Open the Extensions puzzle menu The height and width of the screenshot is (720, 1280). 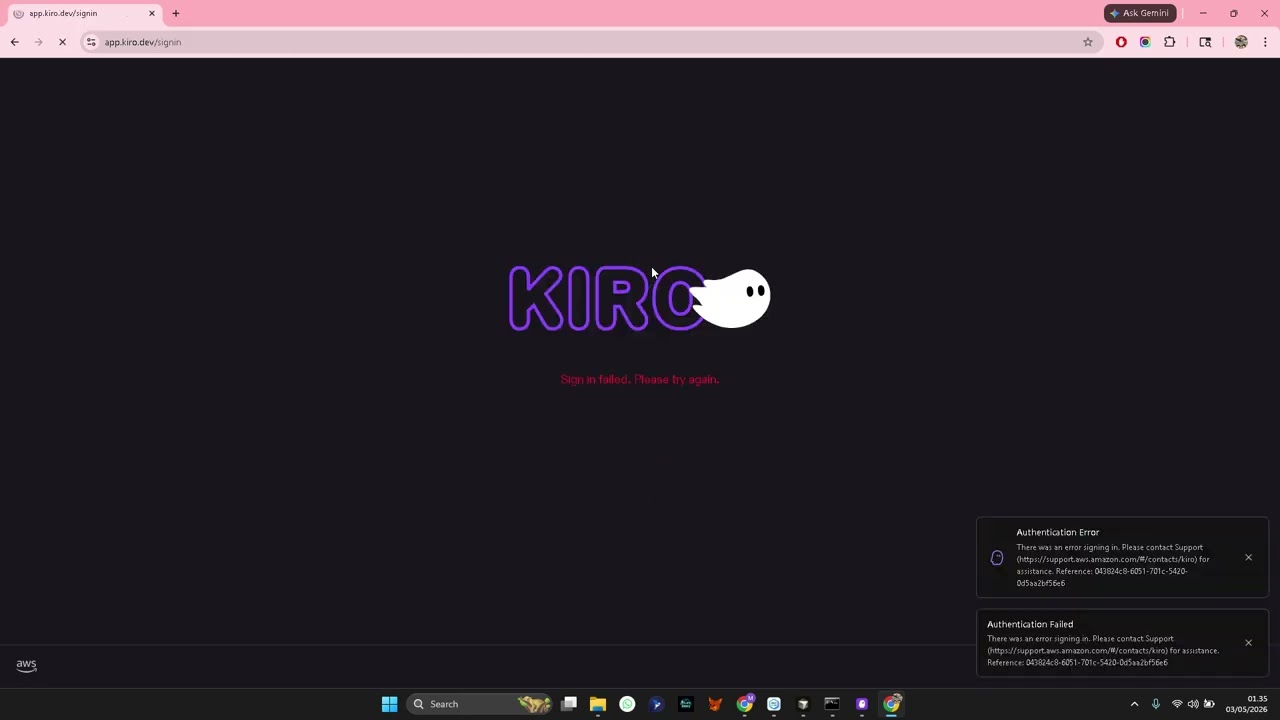(x=1170, y=42)
